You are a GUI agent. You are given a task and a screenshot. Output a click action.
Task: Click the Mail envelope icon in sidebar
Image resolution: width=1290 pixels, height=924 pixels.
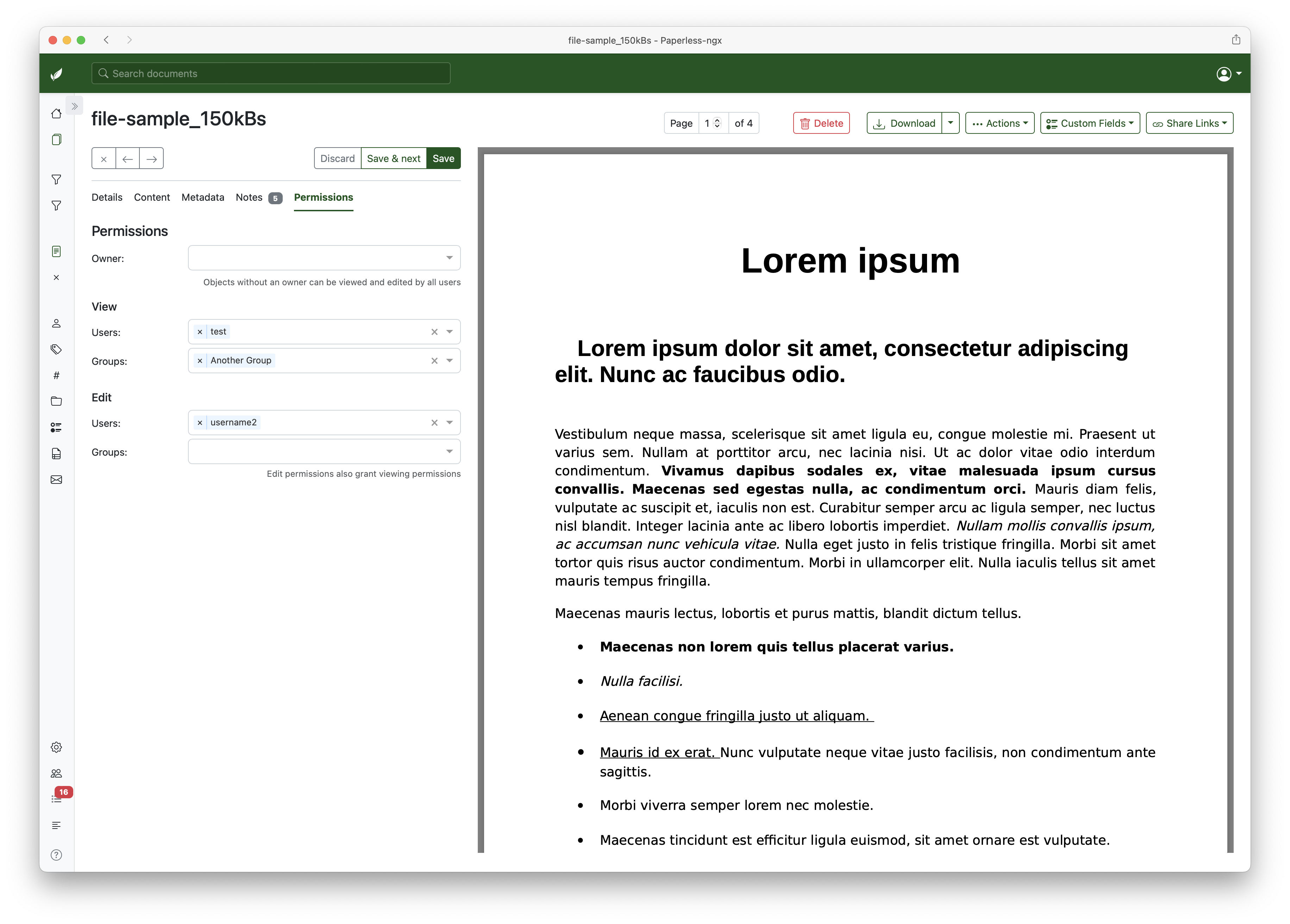point(56,480)
